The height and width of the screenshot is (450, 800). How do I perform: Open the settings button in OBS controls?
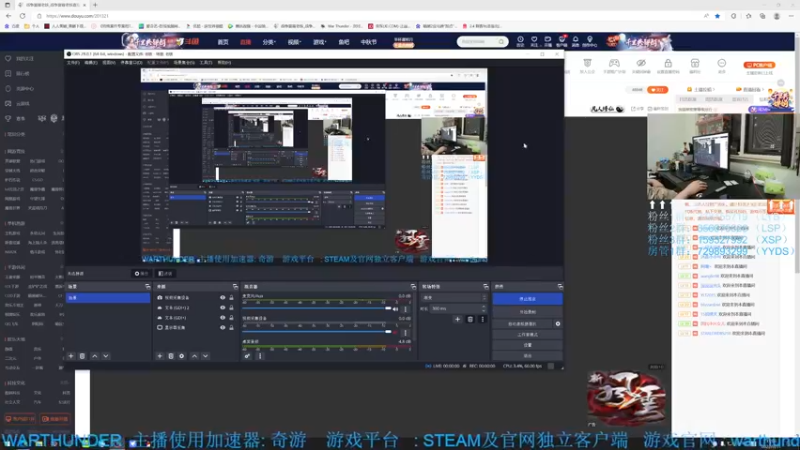[x=528, y=345]
